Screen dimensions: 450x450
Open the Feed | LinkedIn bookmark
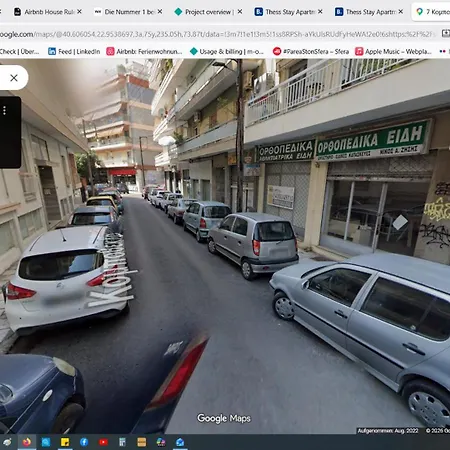tap(74, 51)
